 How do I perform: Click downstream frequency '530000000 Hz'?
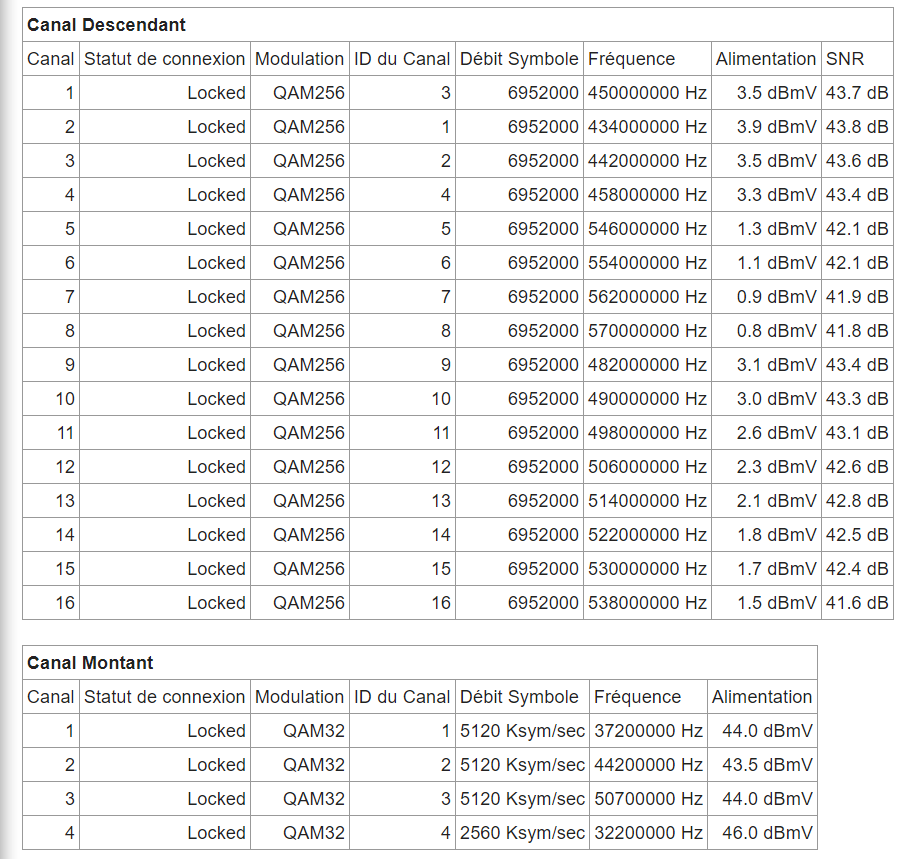(647, 569)
